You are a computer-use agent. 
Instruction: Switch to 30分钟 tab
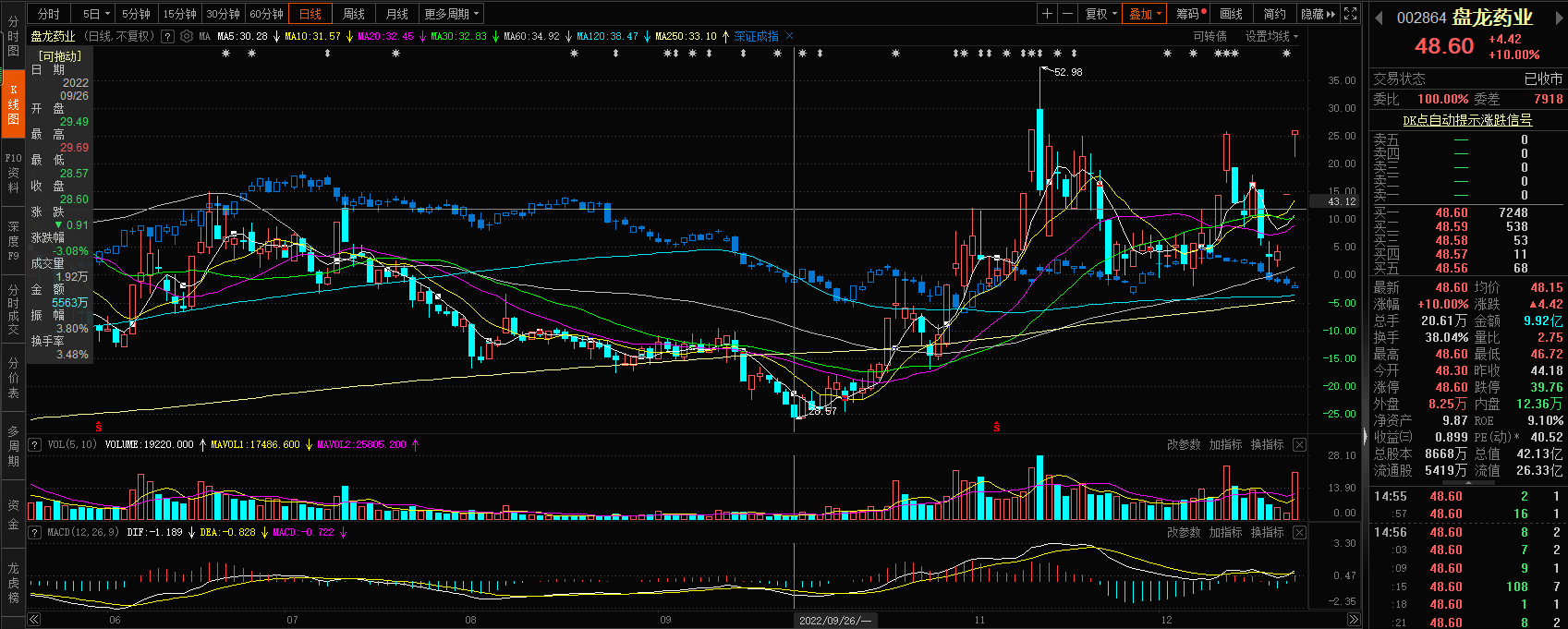(x=224, y=14)
